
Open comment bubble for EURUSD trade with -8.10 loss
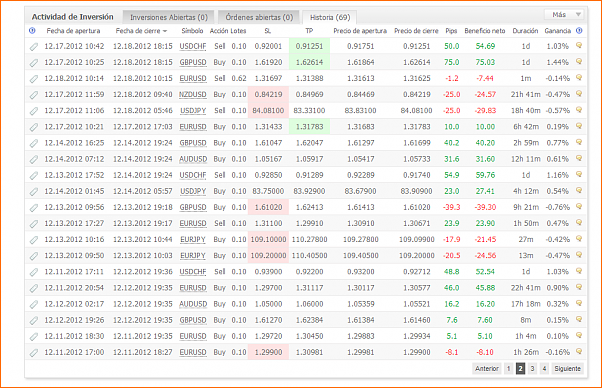point(579,352)
